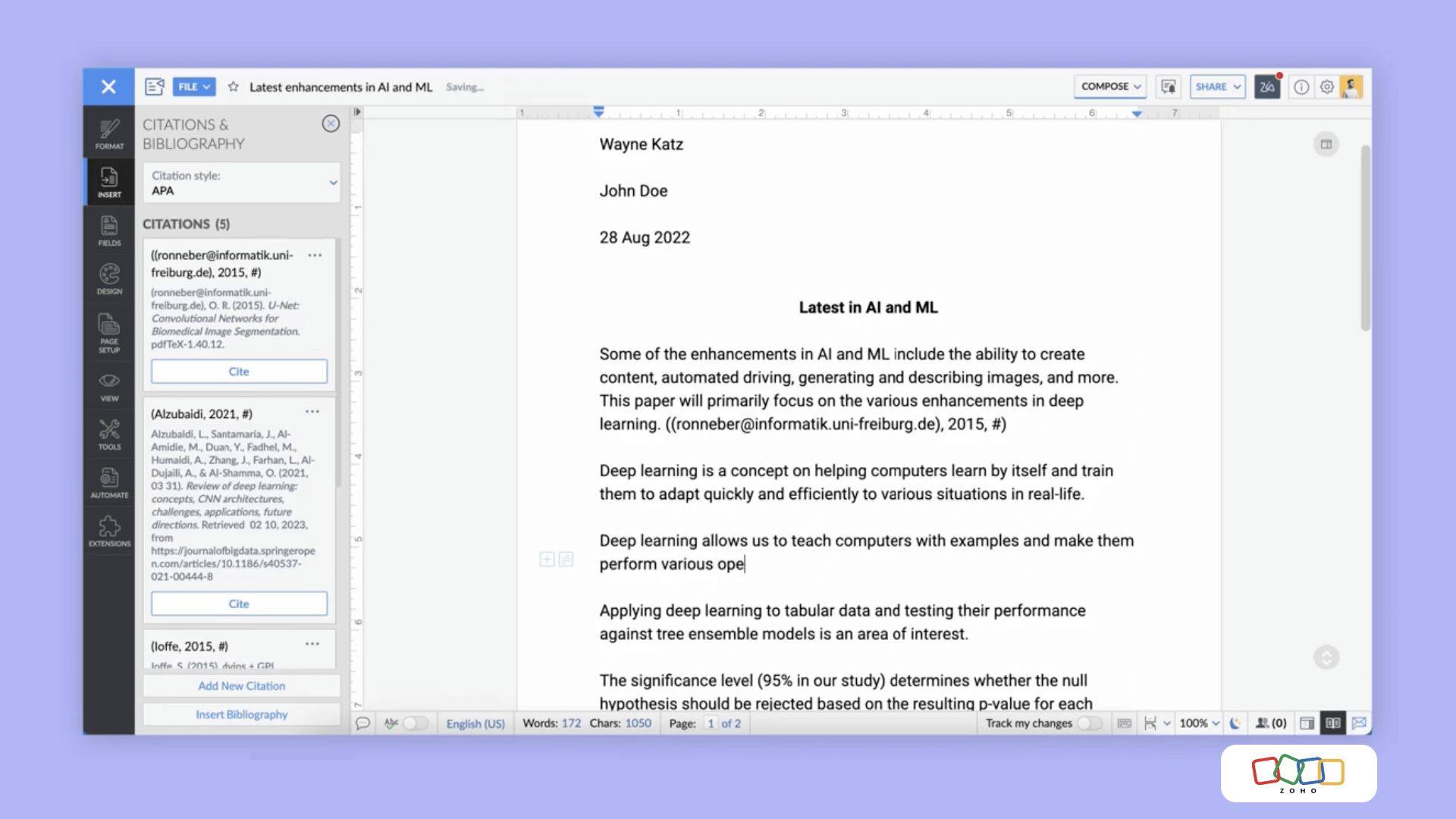
Task: Click the Insert Bibliography link
Action: [x=242, y=714]
